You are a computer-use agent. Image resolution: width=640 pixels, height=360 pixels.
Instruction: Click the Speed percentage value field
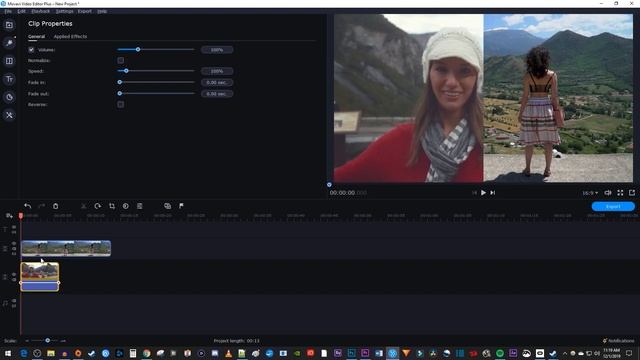(x=217, y=71)
